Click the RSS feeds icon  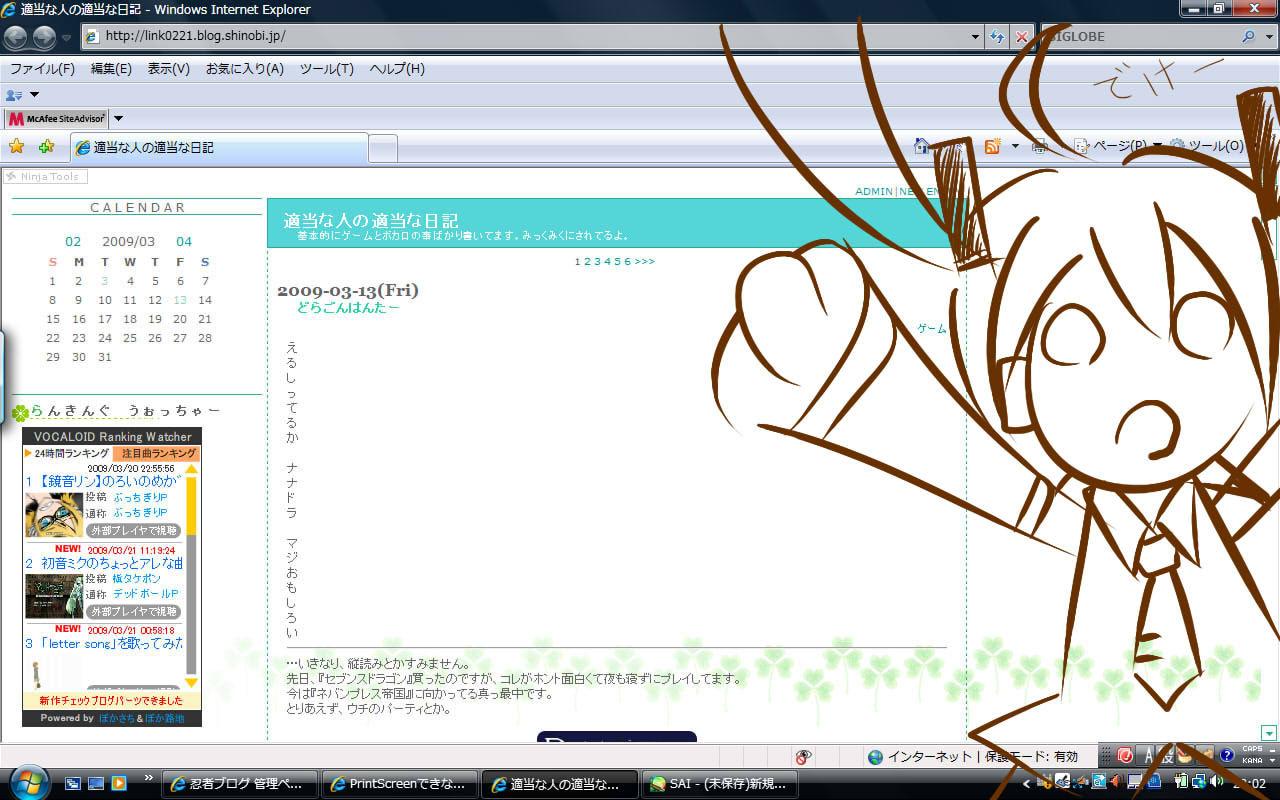tap(993, 146)
